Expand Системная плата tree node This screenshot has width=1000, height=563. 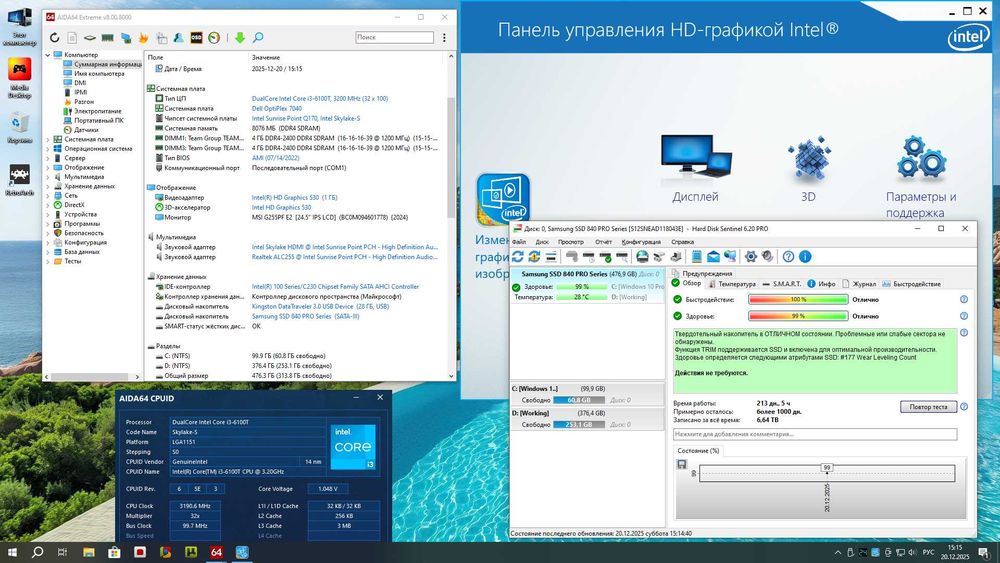tap(48, 139)
